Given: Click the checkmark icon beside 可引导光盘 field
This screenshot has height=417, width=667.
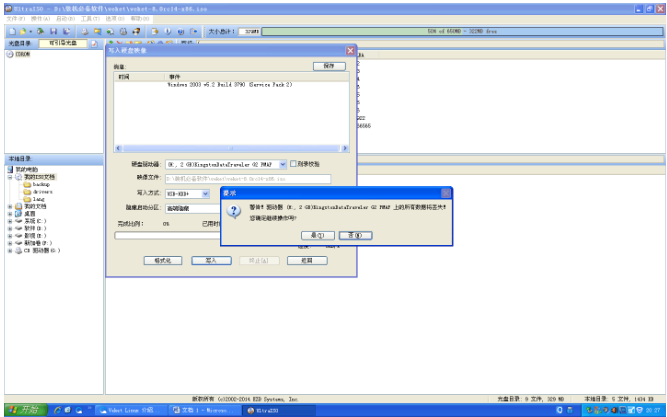Looking at the screenshot, I should point(94,44).
